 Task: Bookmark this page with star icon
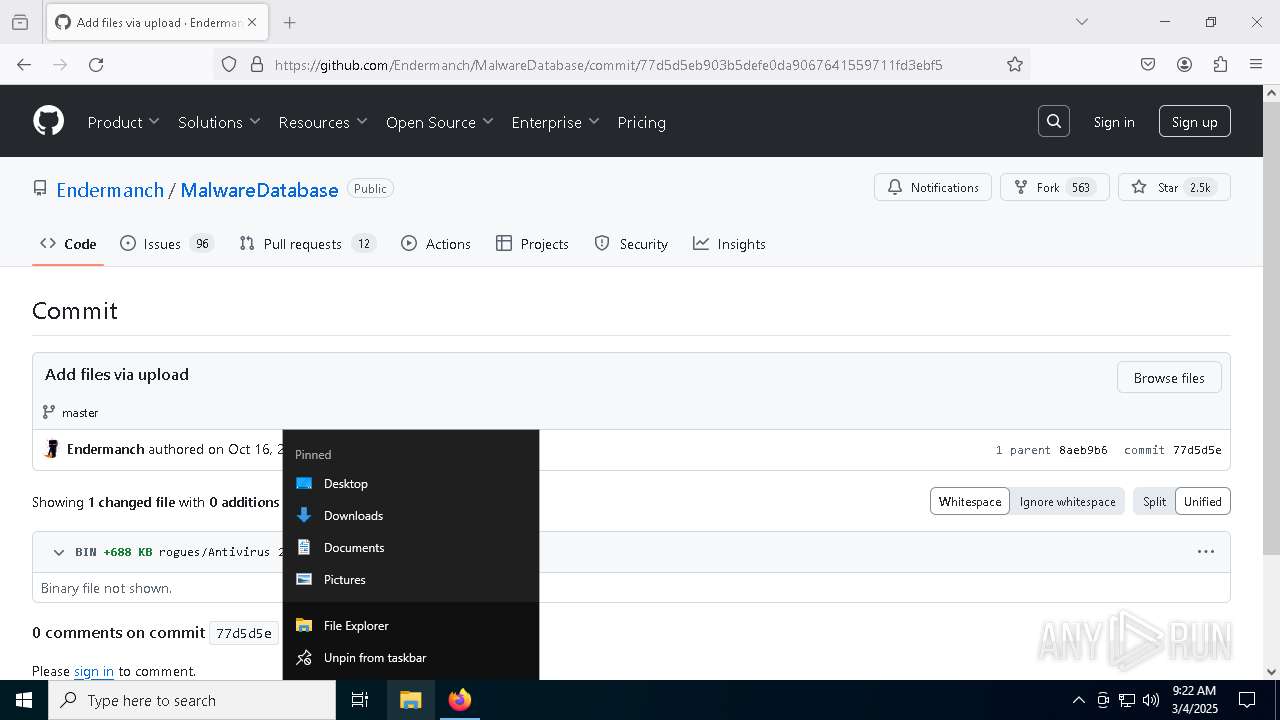(x=1015, y=64)
